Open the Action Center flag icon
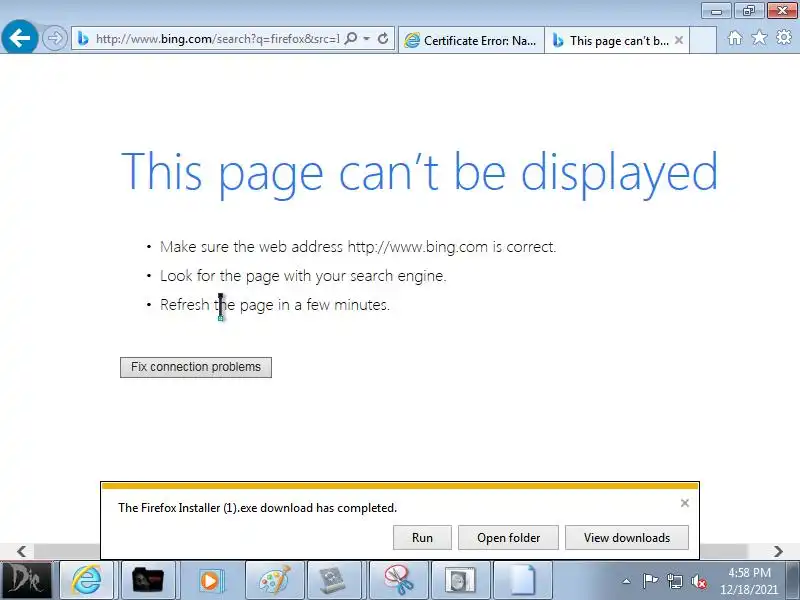This screenshot has width=800, height=600. tap(650, 581)
